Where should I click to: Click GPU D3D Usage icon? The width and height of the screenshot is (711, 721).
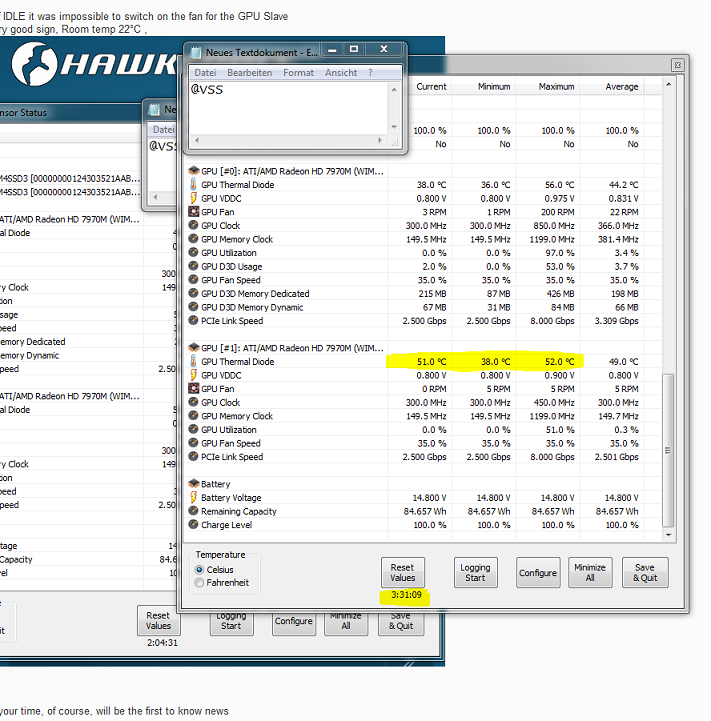[194, 266]
